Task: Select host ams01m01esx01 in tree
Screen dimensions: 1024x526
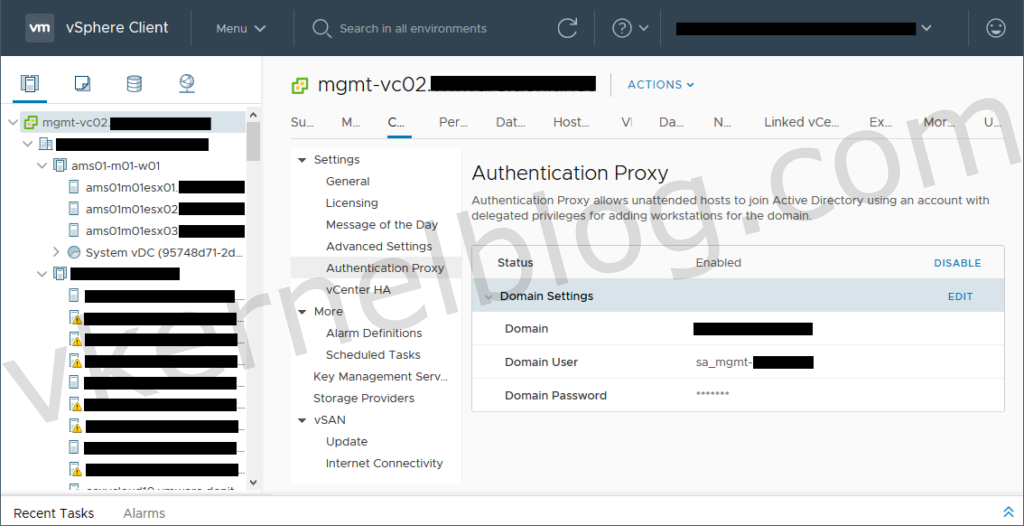Action: click(x=165, y=188)
